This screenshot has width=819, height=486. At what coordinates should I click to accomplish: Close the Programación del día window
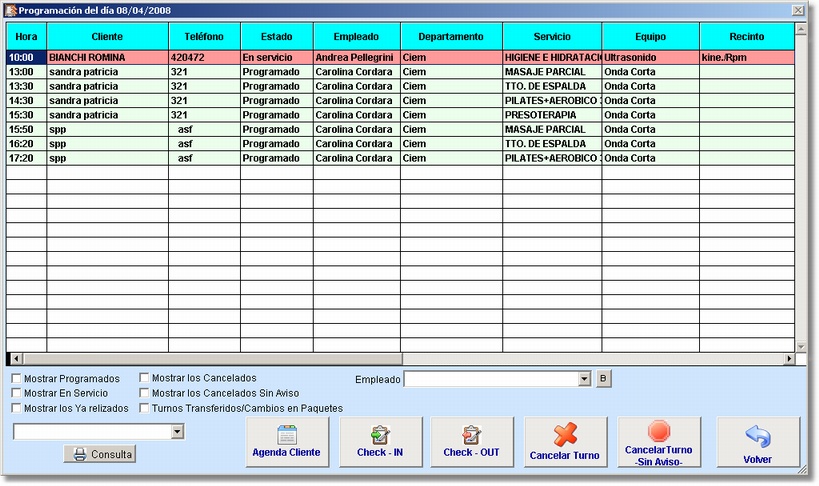[x=798, y=10]
